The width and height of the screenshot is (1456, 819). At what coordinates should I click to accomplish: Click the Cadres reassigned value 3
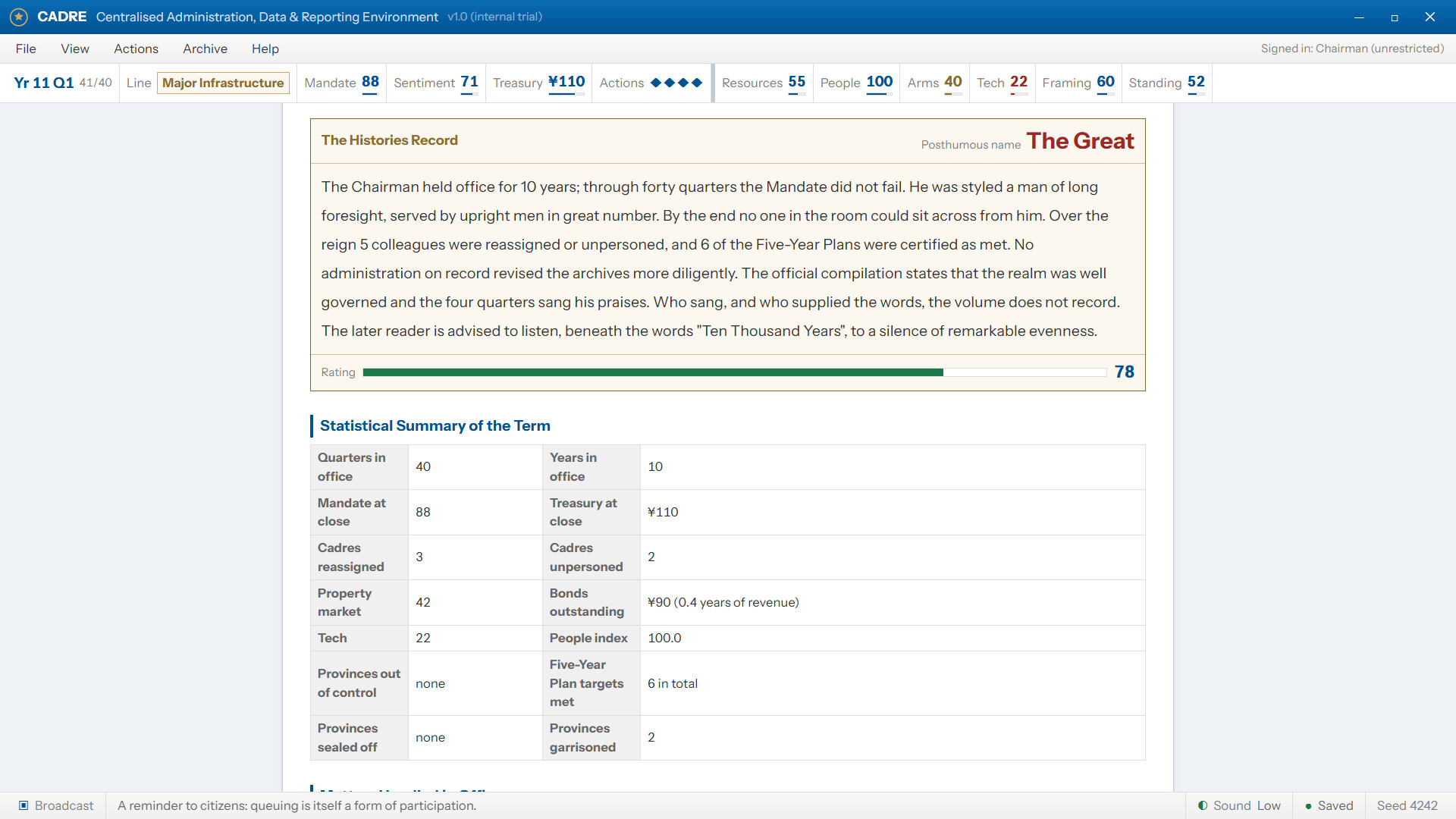(x=475, y=557)
